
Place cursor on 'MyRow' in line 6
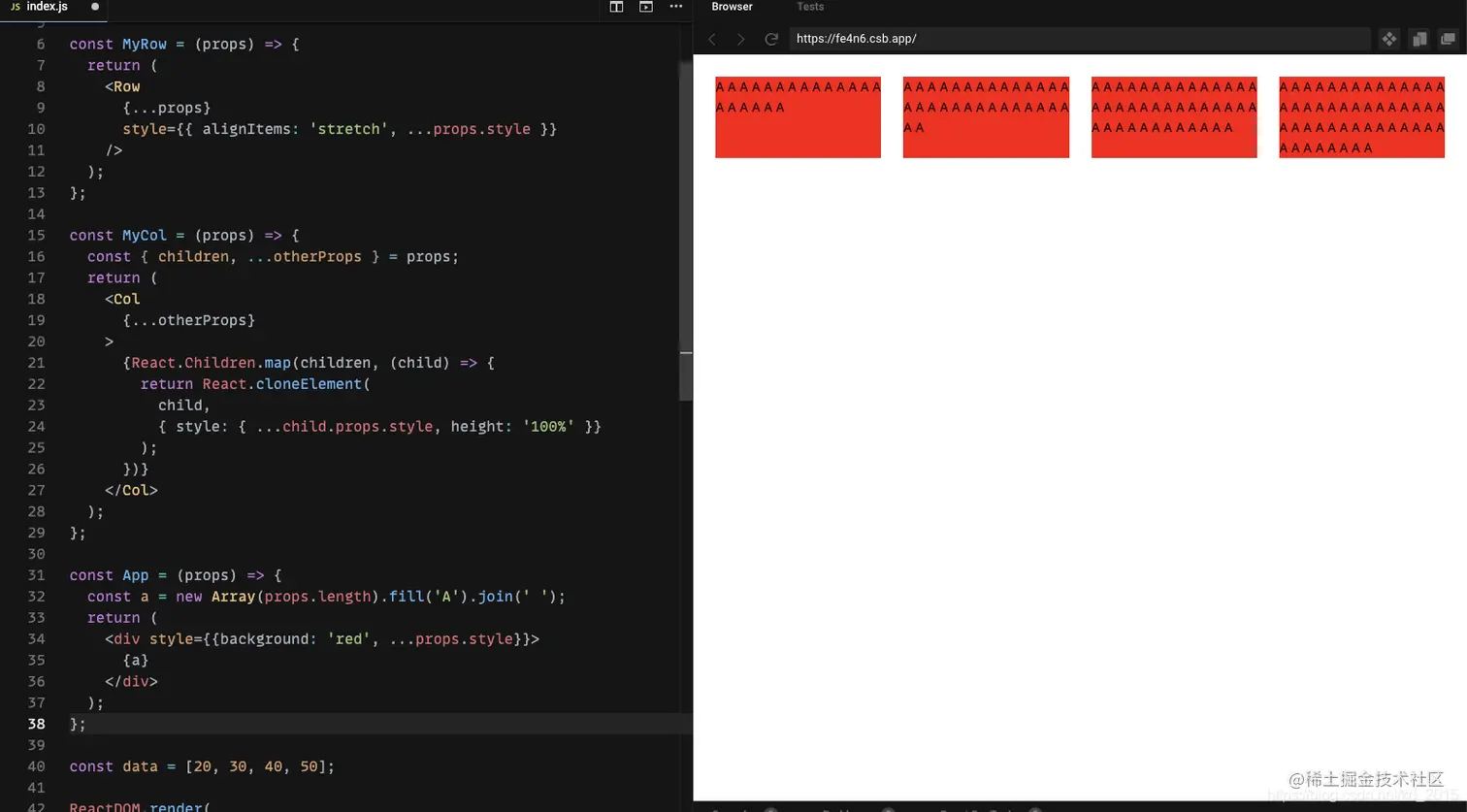pyautogui.click(x=145, y=44)
